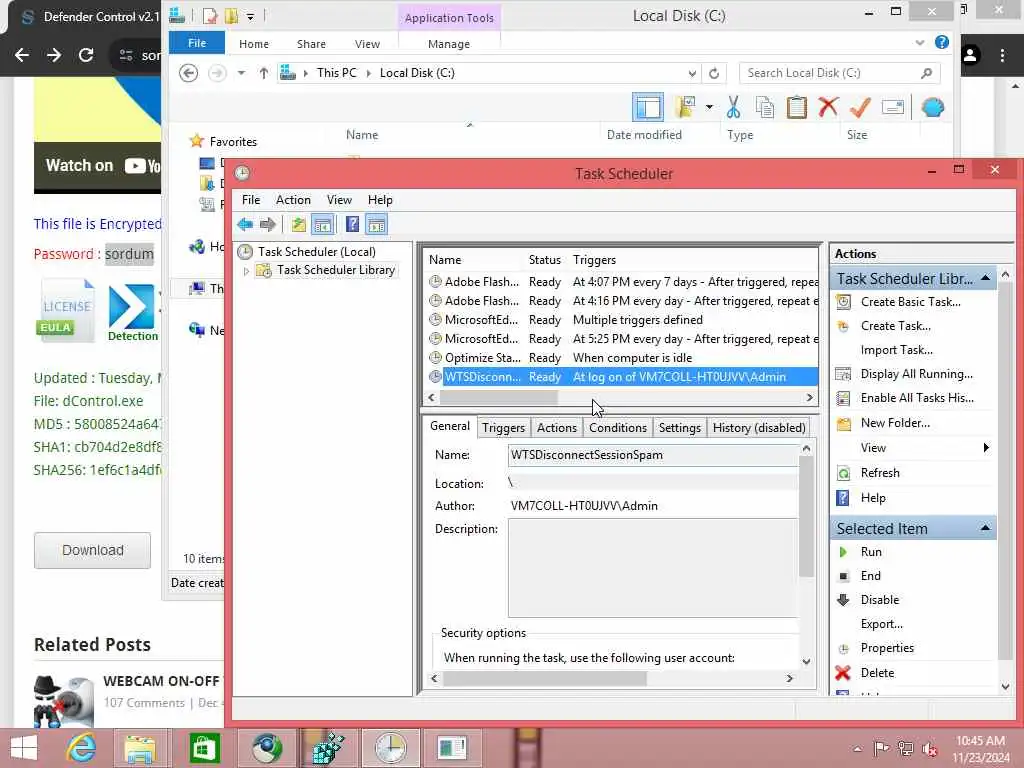Show hidden system tray icons arrow

(x=857, y=748)
